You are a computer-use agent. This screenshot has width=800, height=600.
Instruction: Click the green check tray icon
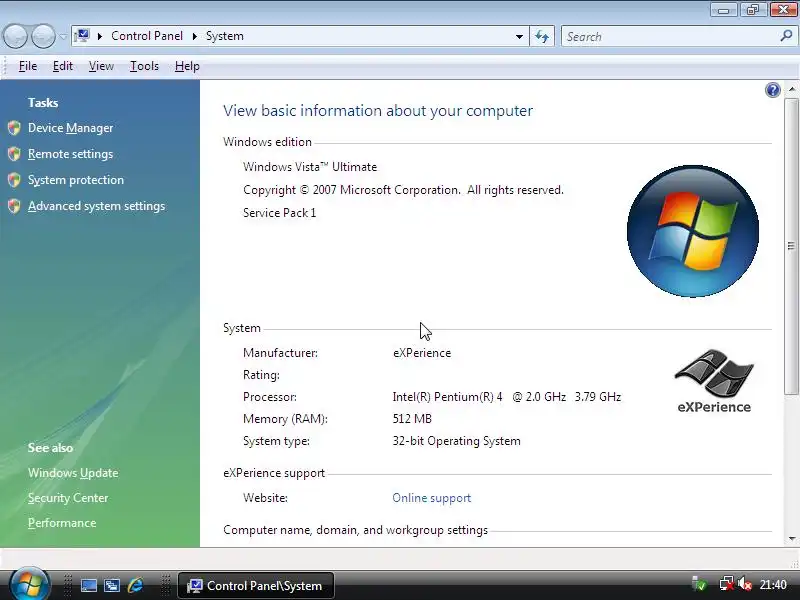(699, 585)
